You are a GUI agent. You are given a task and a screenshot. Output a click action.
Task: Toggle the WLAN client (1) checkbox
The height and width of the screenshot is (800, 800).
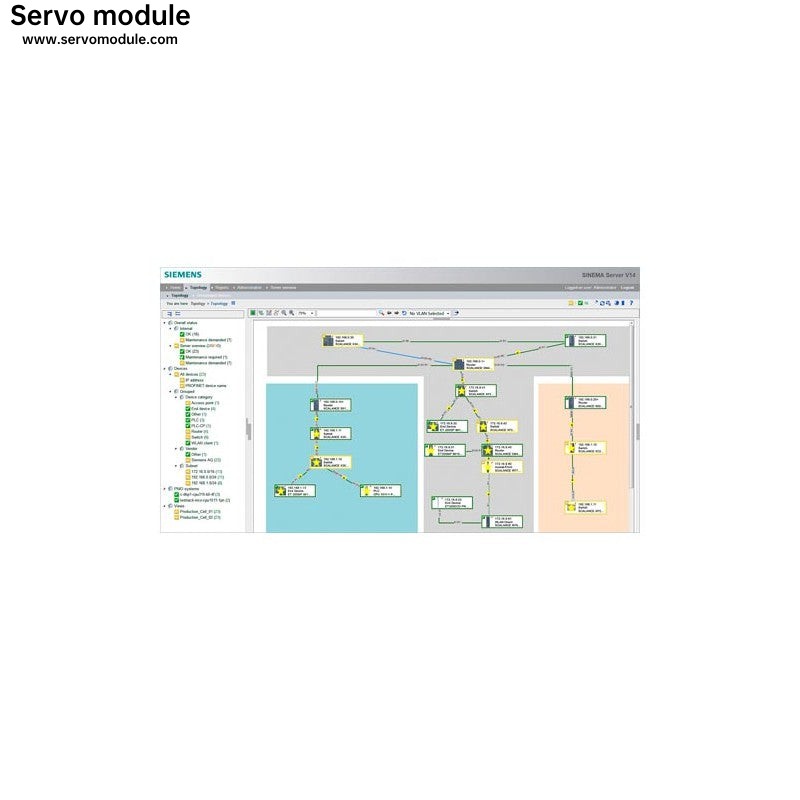188,443
